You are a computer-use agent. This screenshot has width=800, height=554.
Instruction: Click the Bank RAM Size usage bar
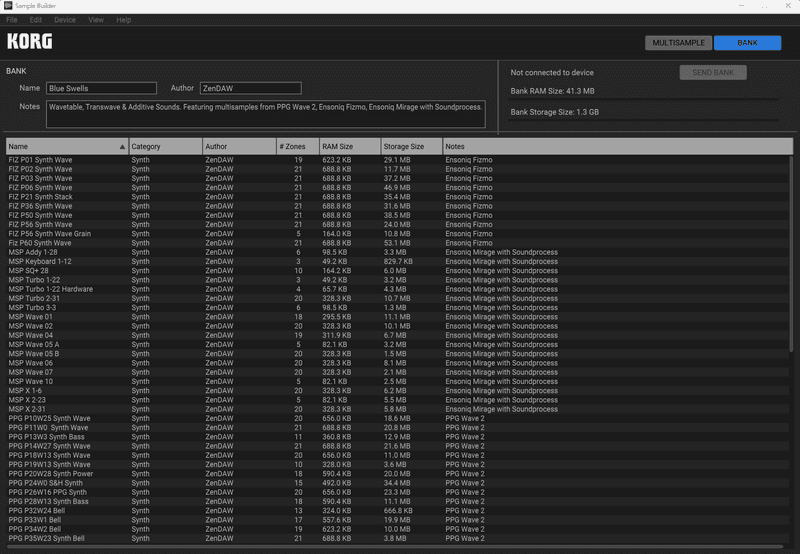pyautogui.click(x=644, y=99)
